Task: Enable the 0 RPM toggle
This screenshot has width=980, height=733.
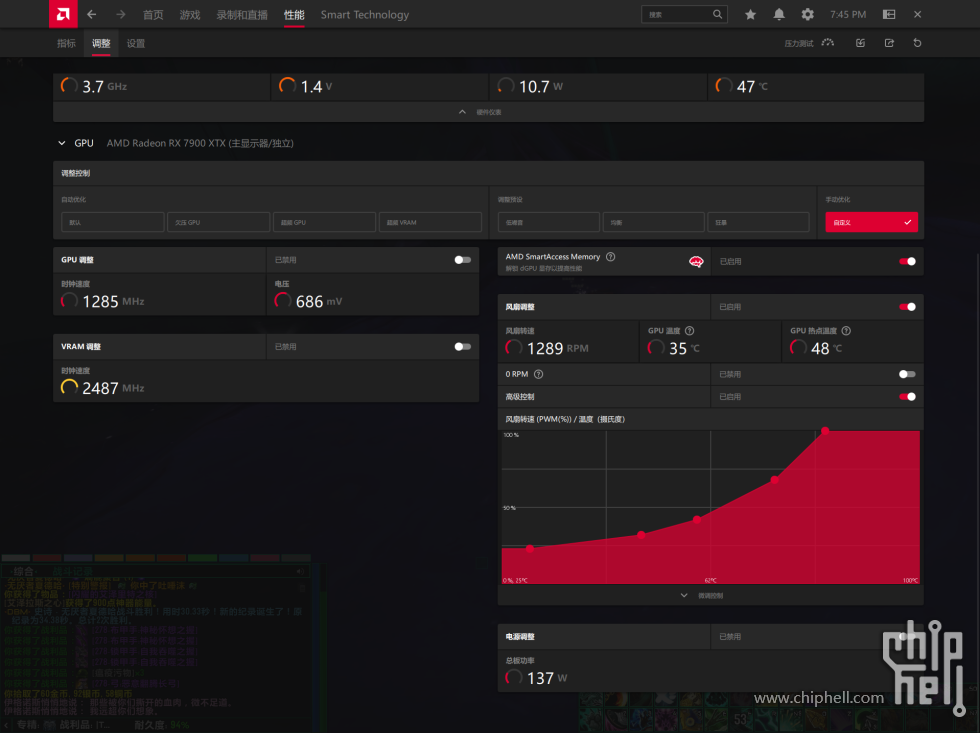Action: point(908,374)
